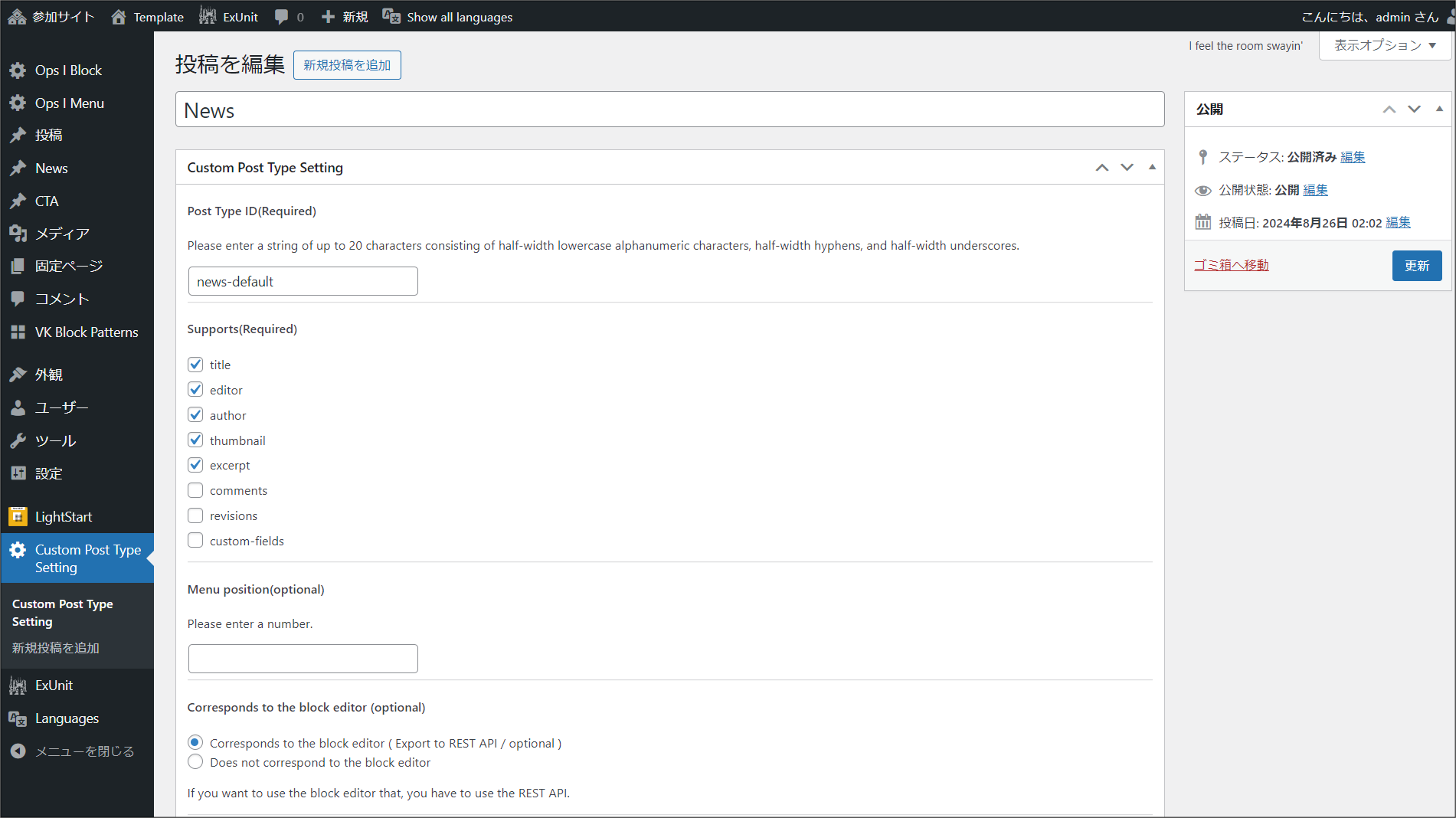The height and width of the screenshot is (818, 1456).
Task: Open the display options dropdown
Action: (x=1385, y=45)
